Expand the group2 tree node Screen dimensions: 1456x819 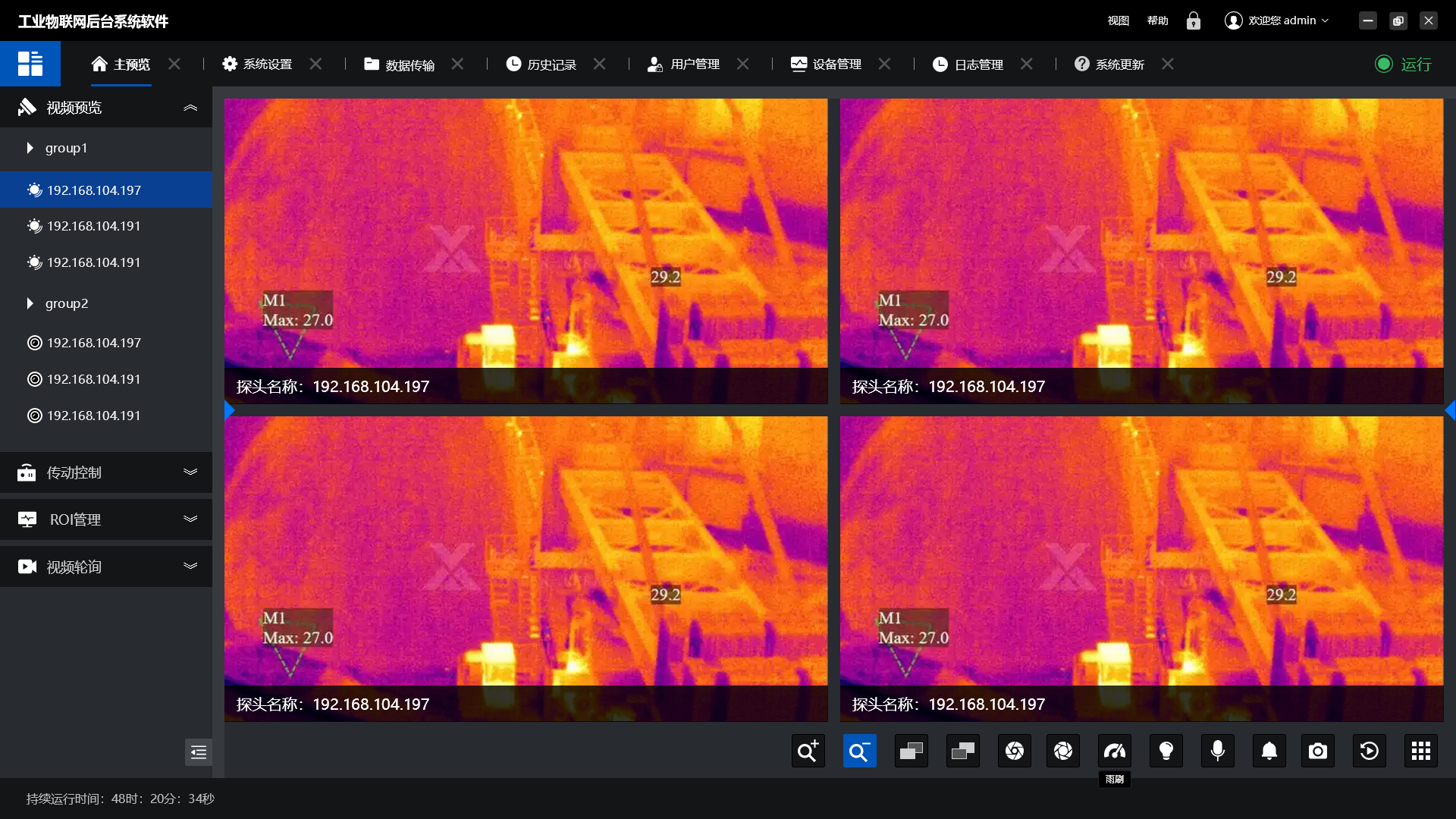(30, 303)
